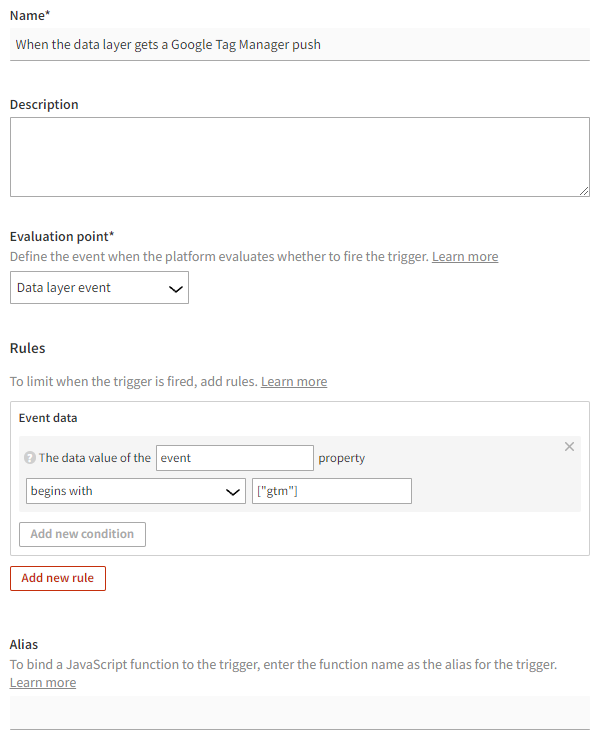Viewport: 600px width, 740px height.
Task: Click the Evaluation point label
Action: (x=62, y=237)
